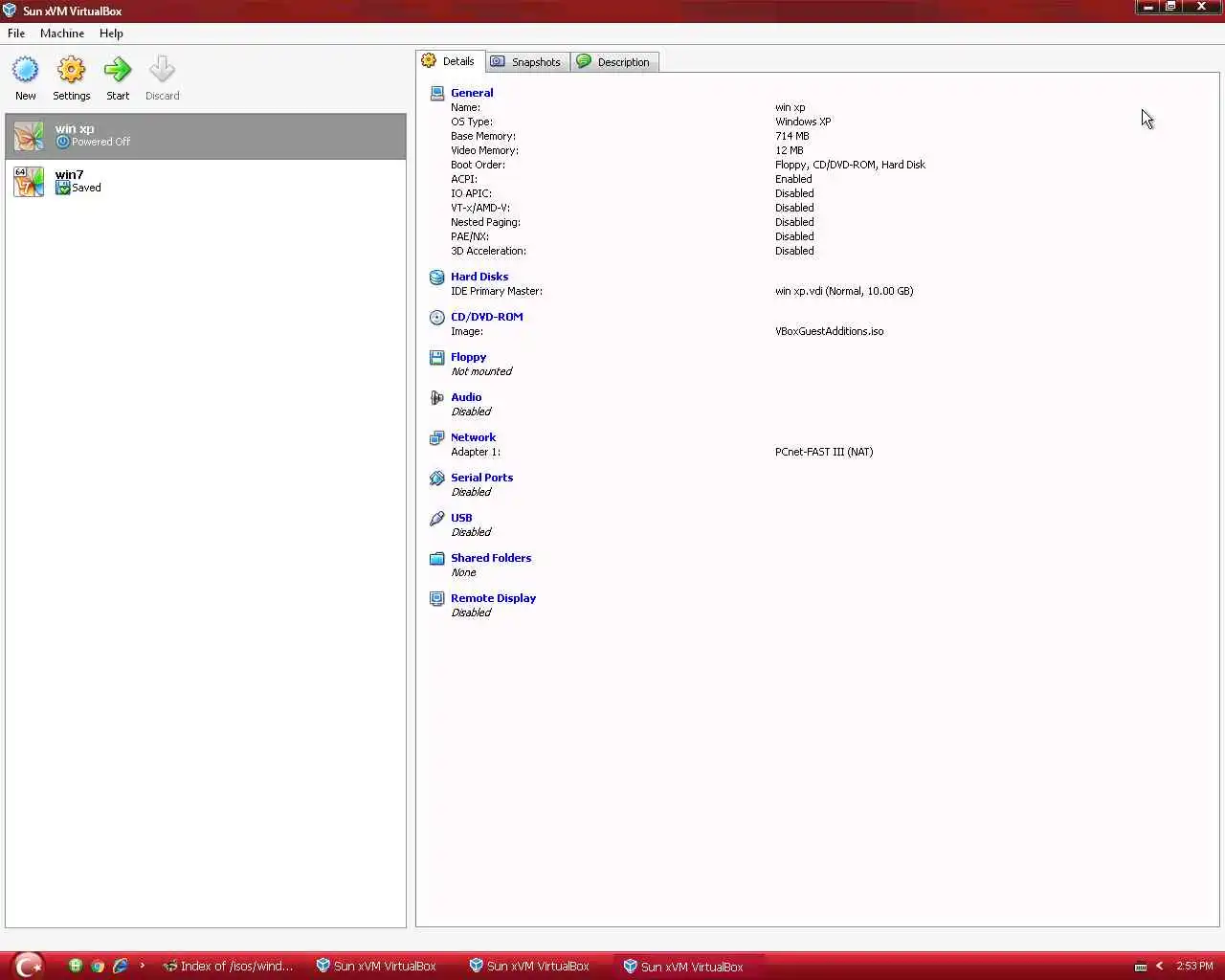This screenshot has width=1225, height=980.
Task: Click the '3D Acceleration:' label
Action: pyautogui.click(x=489, y=251)
